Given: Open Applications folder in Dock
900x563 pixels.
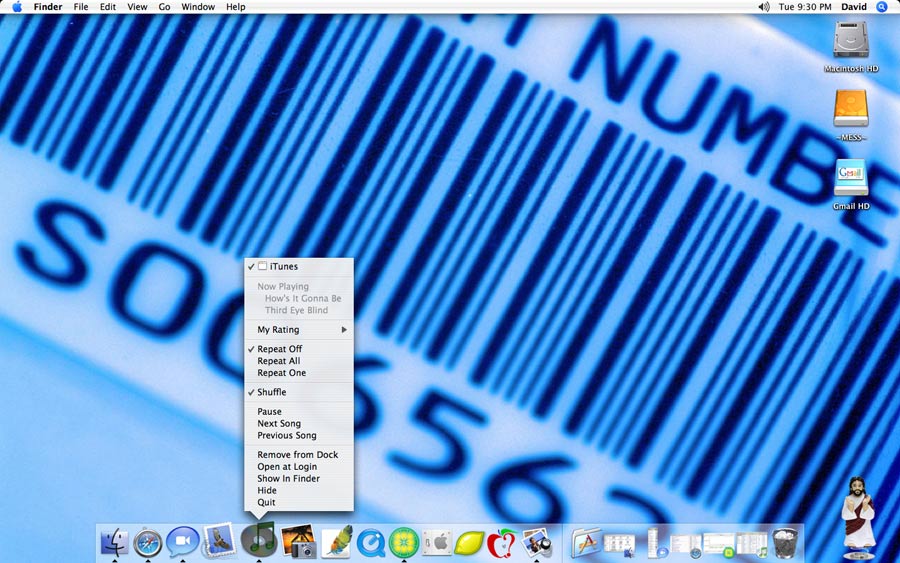Looking at the screenshot, I should tap(585, 542).
